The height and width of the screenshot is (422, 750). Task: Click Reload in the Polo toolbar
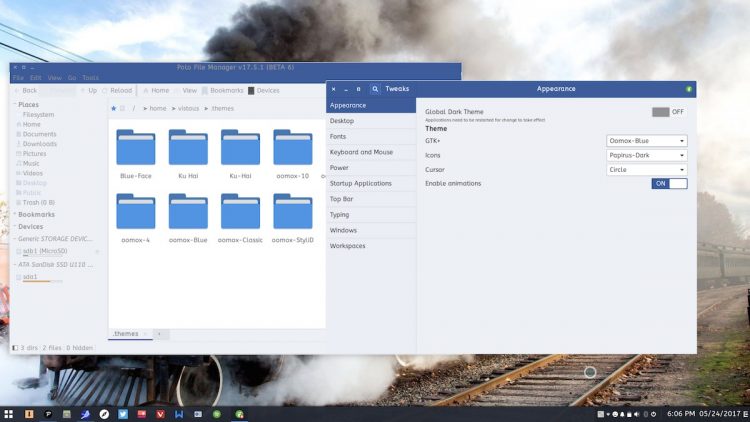coord(117,90)
